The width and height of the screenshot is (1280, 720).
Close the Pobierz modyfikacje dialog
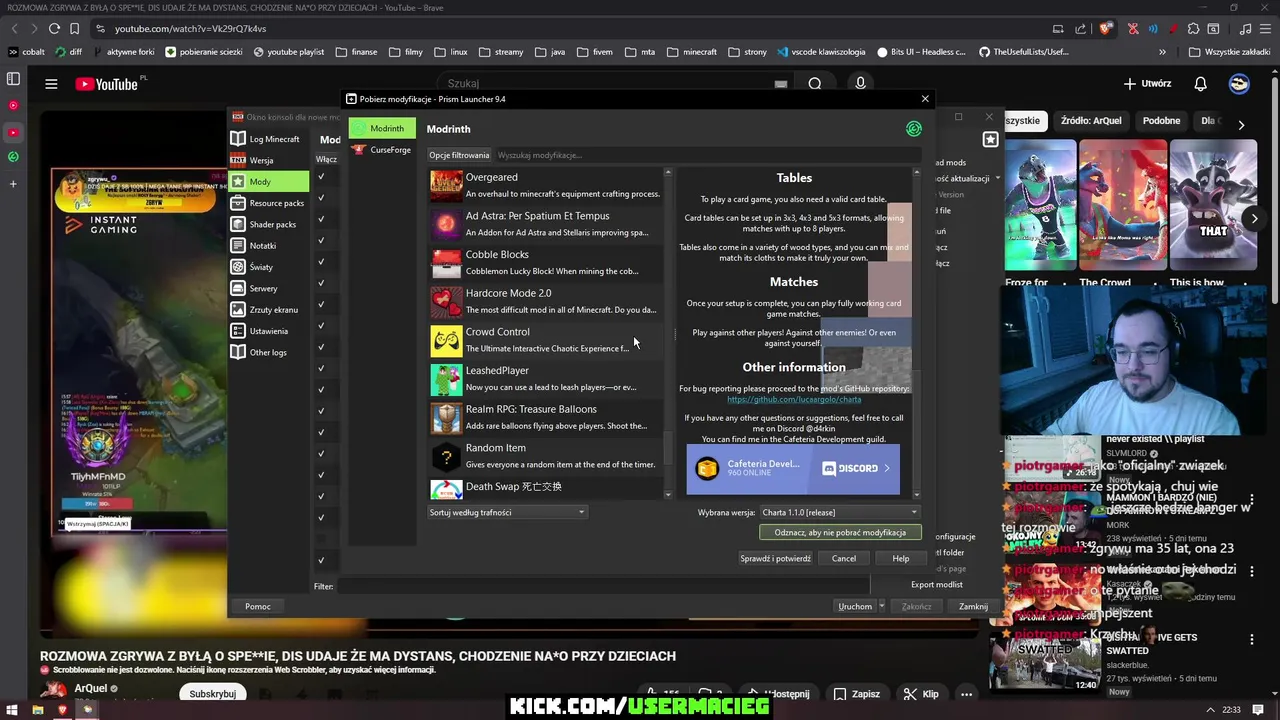pyautogui.click(x=925, y=99)
